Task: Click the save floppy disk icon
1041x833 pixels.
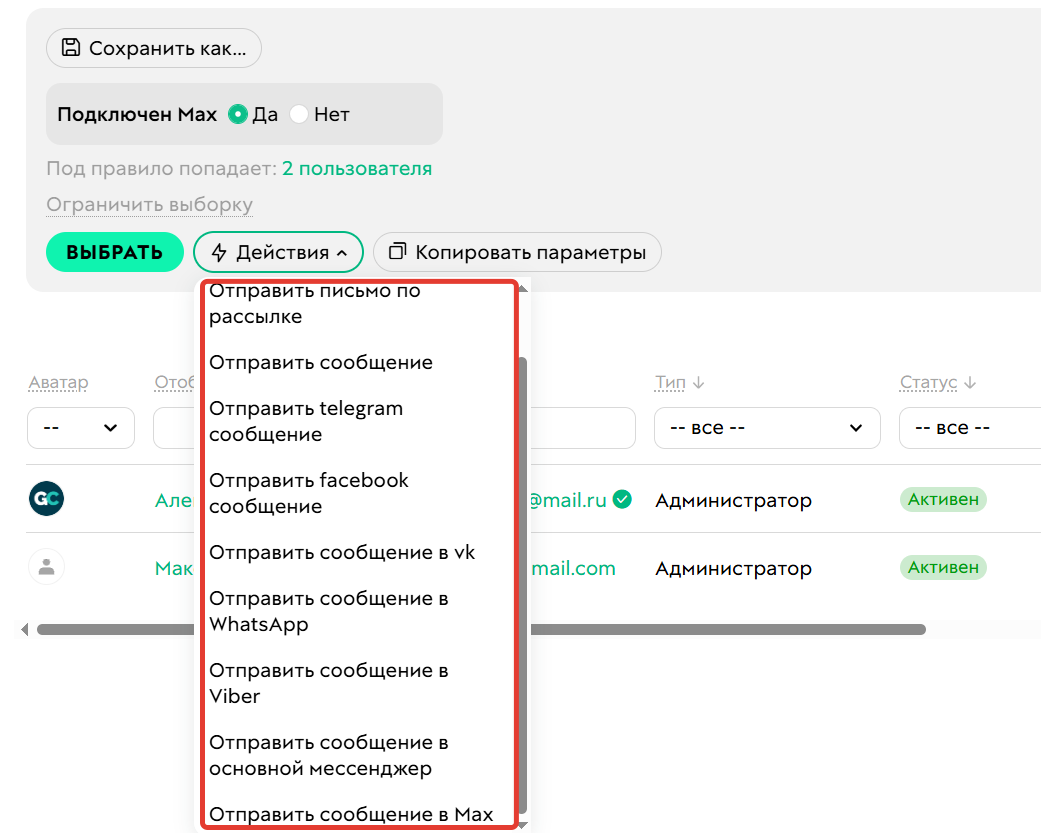Action: [x=71, y=48]
